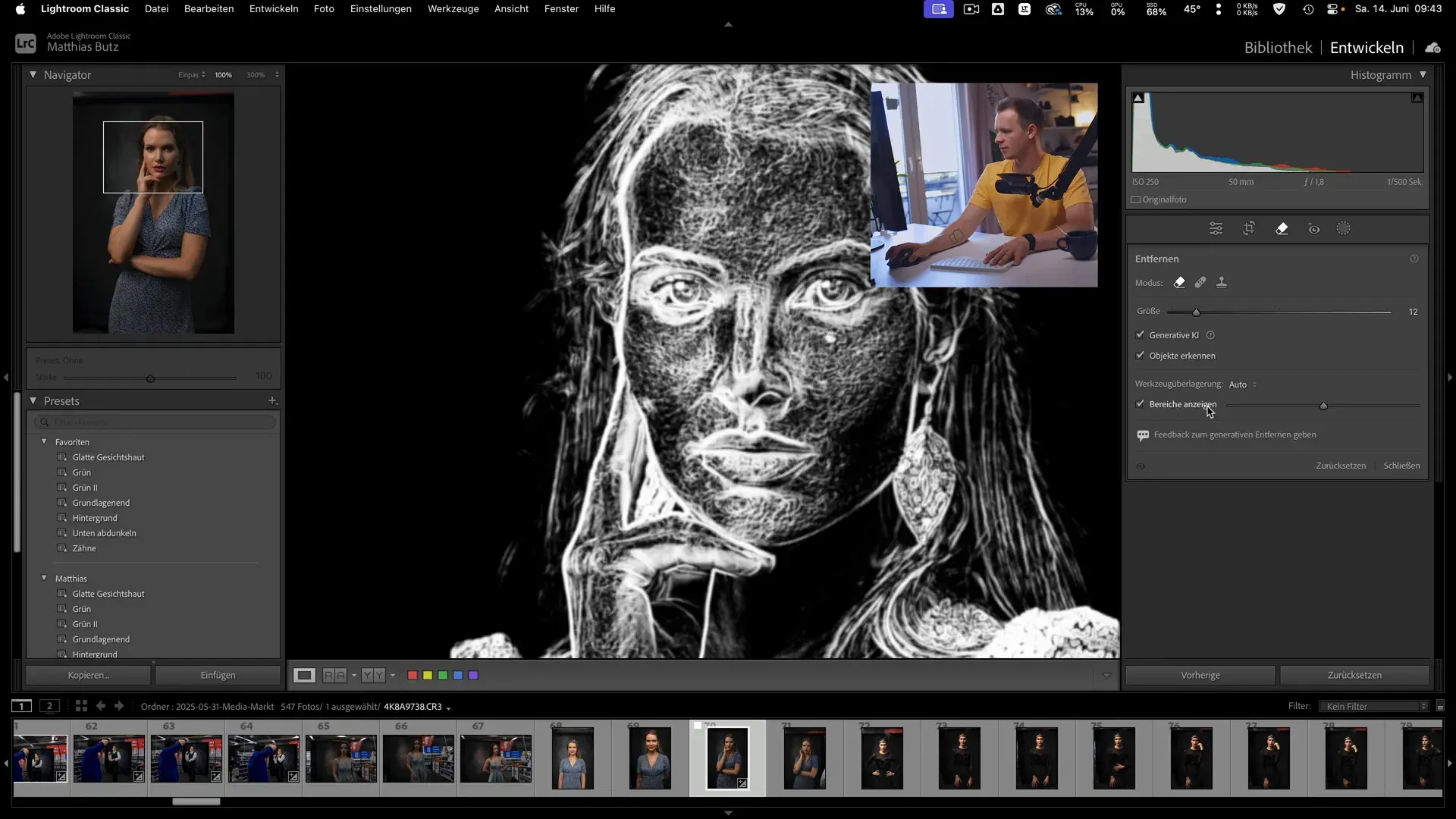The height and width of the screenshot is (819, 1456).
Task: Toggle the Bereiche anzeigen checkbox
Action: tap(1140, 404)
